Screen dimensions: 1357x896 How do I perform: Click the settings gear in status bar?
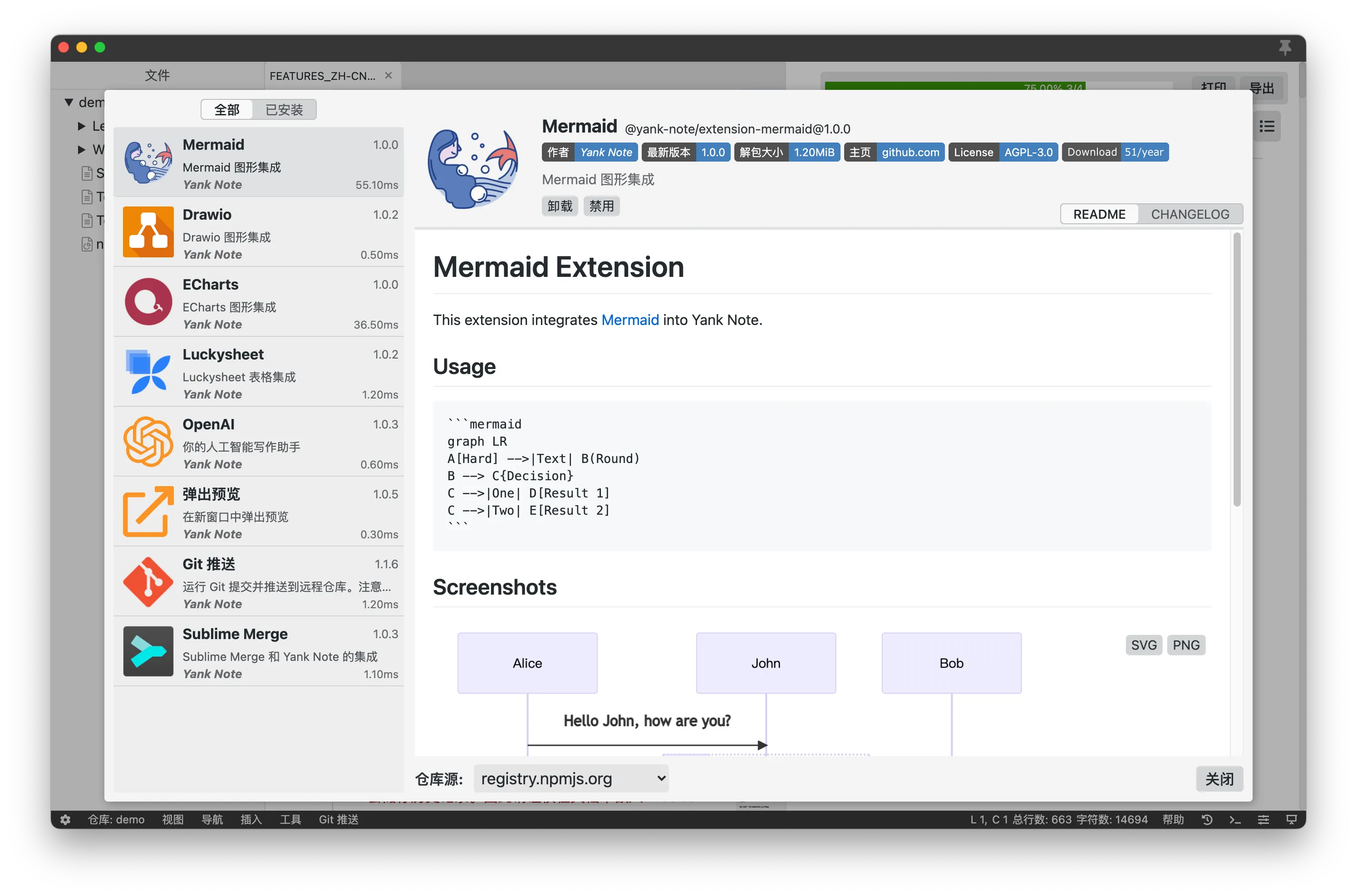(x=65, y=819)
